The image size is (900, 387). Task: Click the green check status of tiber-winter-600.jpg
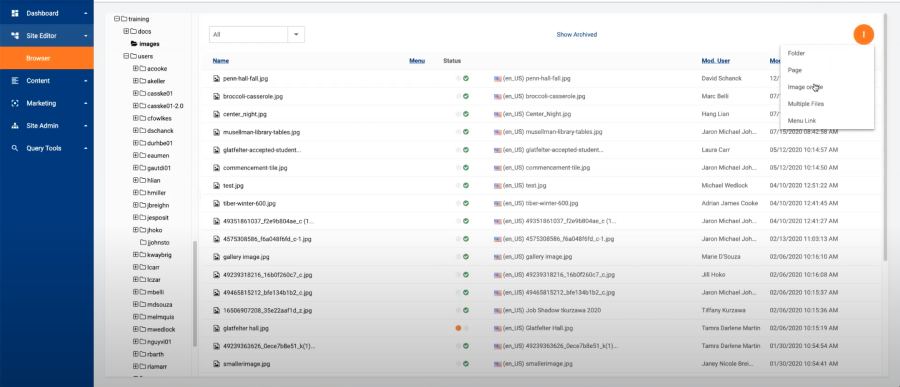(466, 203)
